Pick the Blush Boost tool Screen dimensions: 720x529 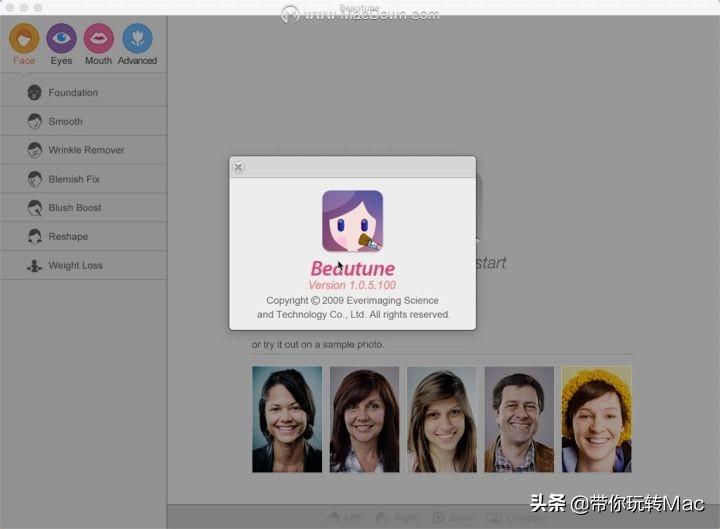click(x=83, y=208)
